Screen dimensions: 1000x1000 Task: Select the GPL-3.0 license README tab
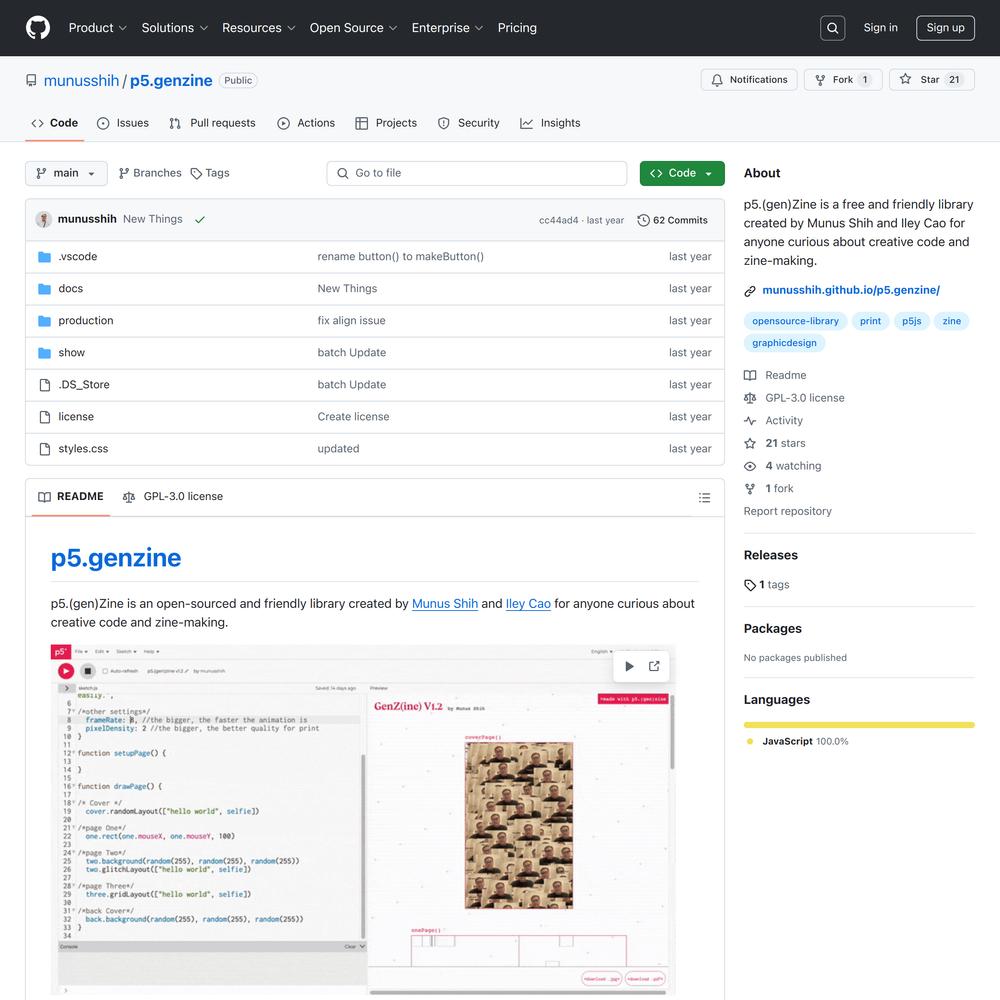(173, 497)
